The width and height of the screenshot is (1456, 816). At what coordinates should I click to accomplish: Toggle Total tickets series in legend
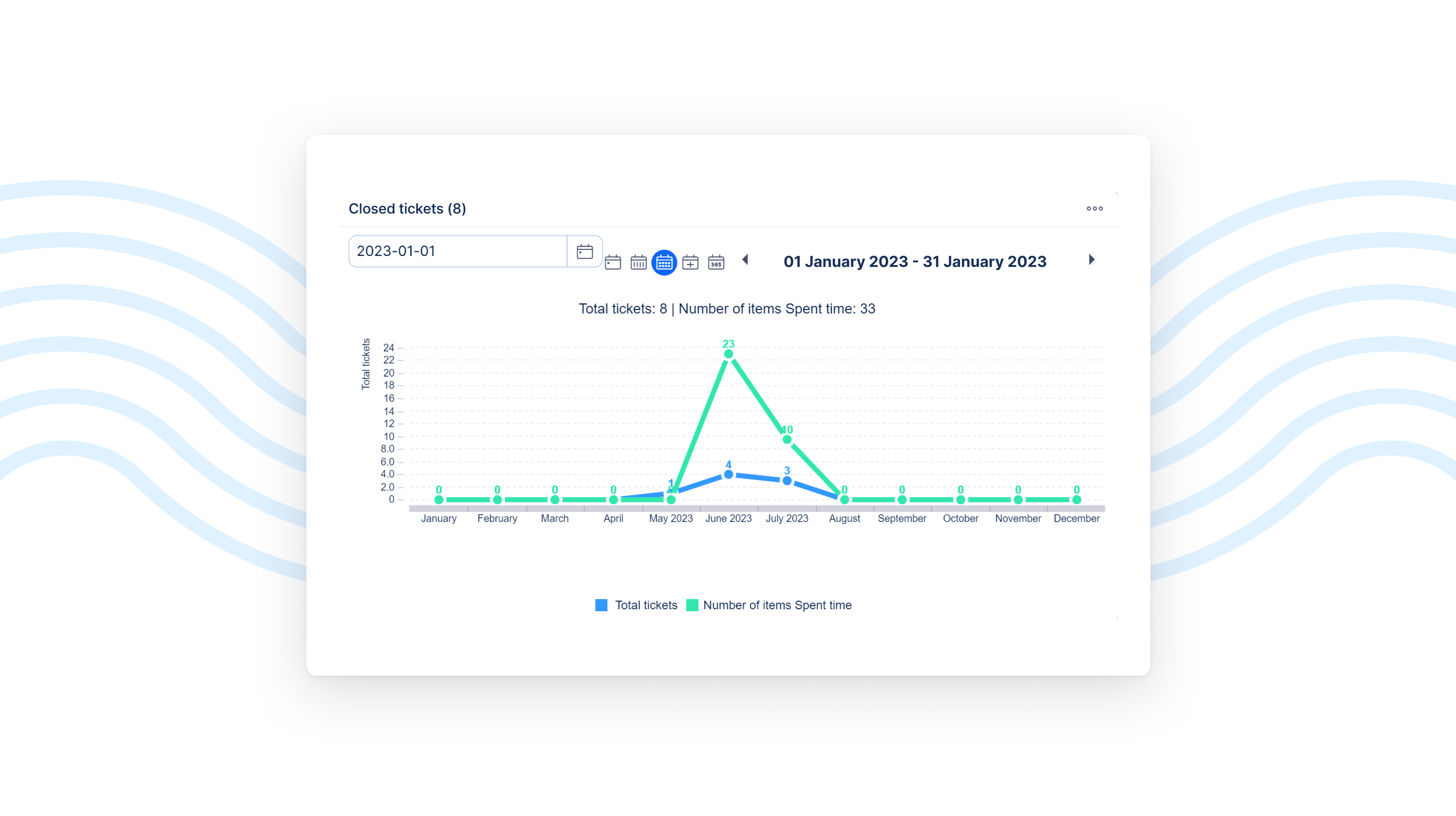point(645,605)
